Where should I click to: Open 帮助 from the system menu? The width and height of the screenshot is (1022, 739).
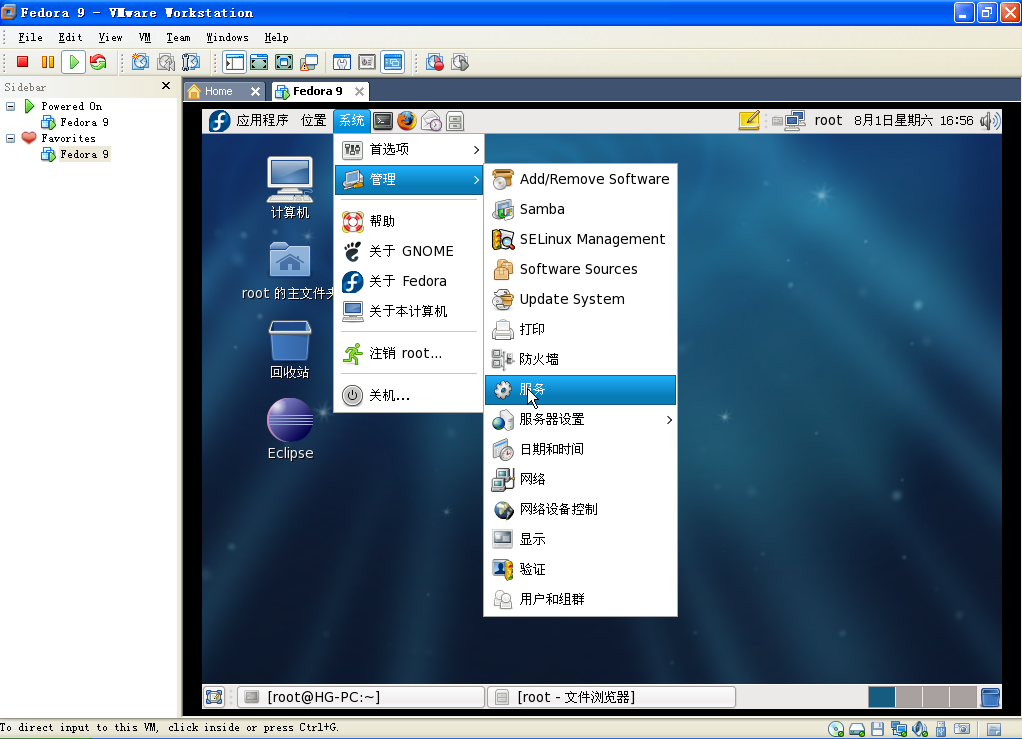[409, 222]
